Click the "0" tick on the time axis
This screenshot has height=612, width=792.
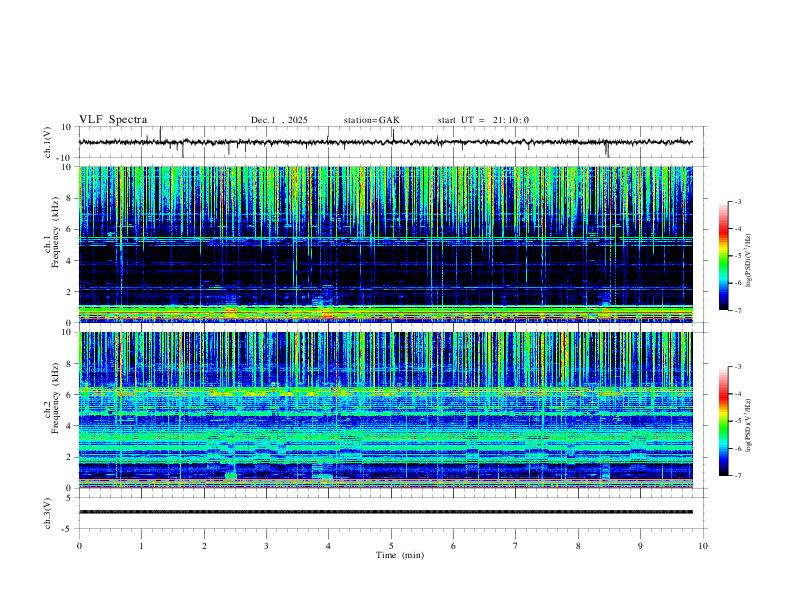coord(79,546)
